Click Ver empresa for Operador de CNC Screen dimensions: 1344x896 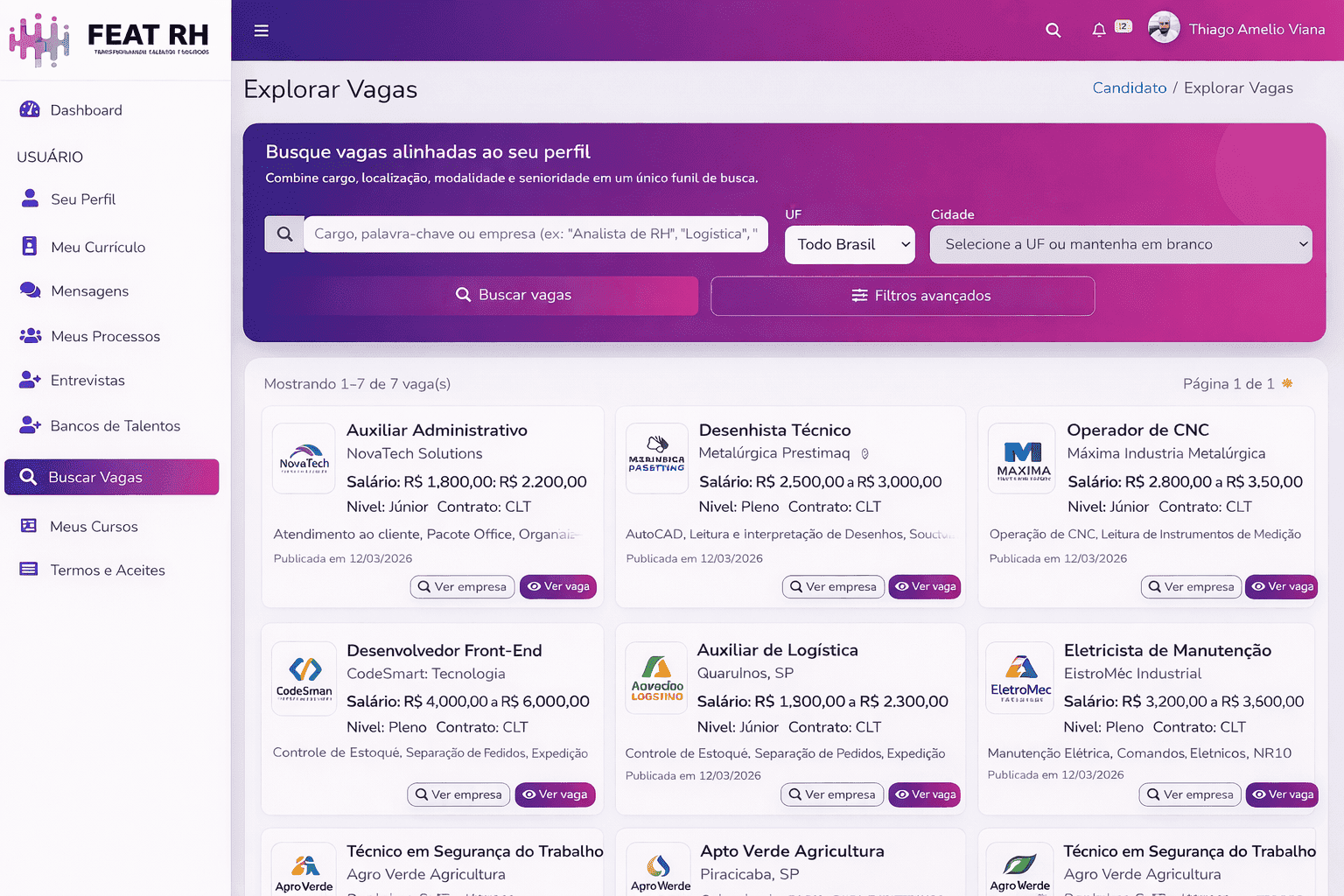click(x=1190, y=587)
